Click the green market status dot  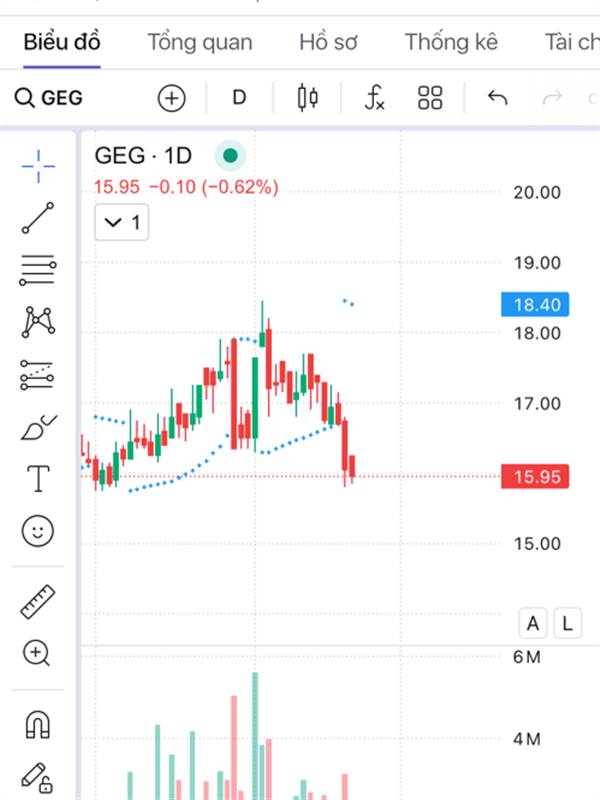pyautogui.click(x=230, y=155)
